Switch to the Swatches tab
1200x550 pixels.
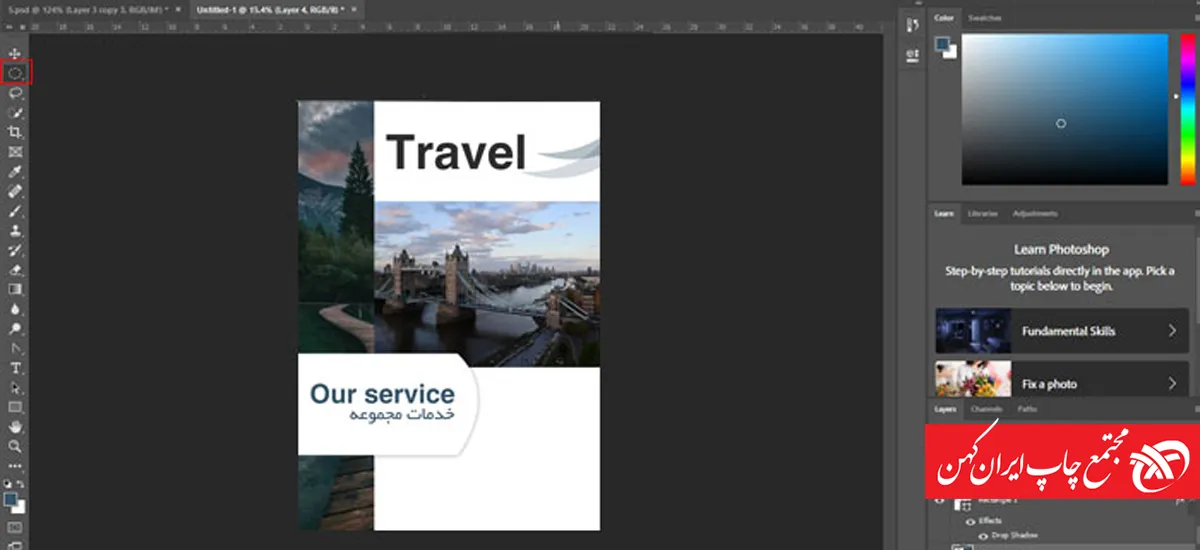pyautogui.click(x=985, y=18)
